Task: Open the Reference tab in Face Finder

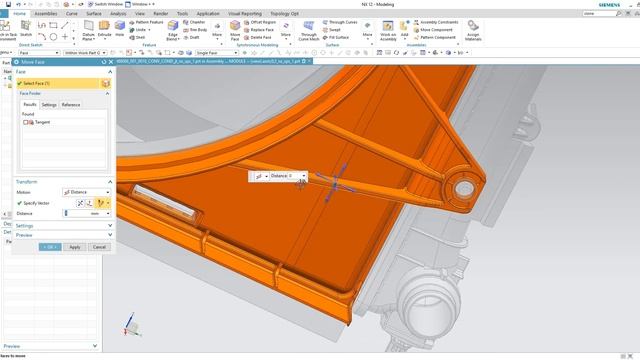Action: 71,105
